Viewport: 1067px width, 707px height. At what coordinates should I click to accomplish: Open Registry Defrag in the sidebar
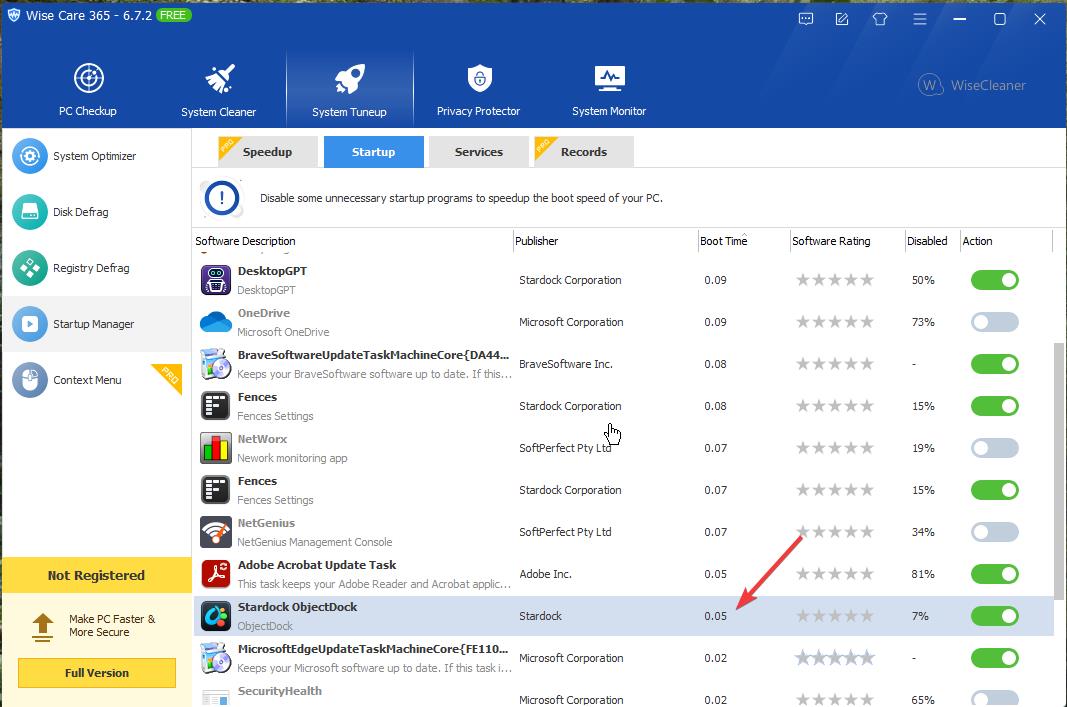(97, 268)
